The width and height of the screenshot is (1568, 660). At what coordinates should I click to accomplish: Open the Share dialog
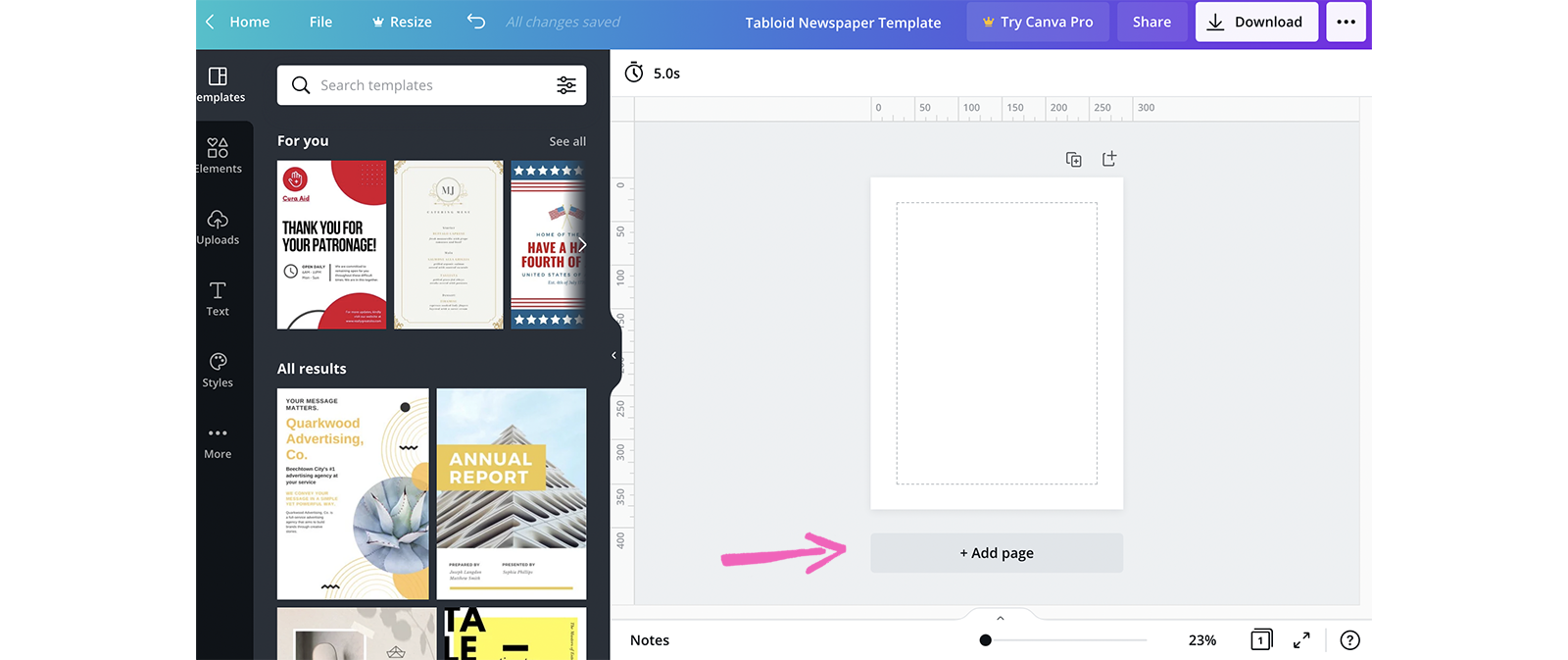(x=1151, y=22)
